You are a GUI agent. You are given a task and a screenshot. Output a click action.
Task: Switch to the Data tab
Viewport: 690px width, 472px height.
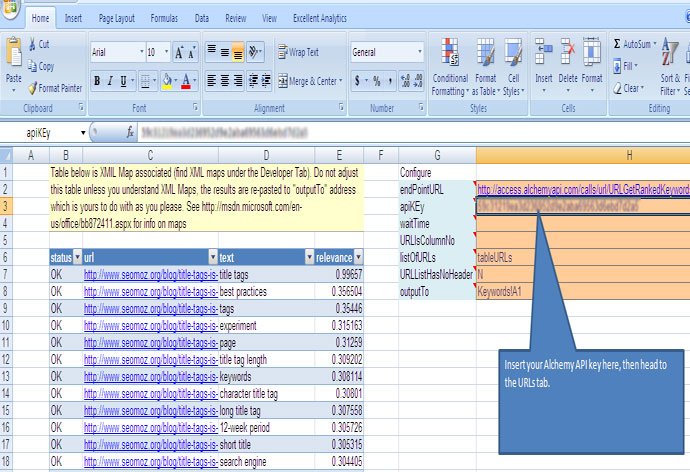click(x=202, y=18)
